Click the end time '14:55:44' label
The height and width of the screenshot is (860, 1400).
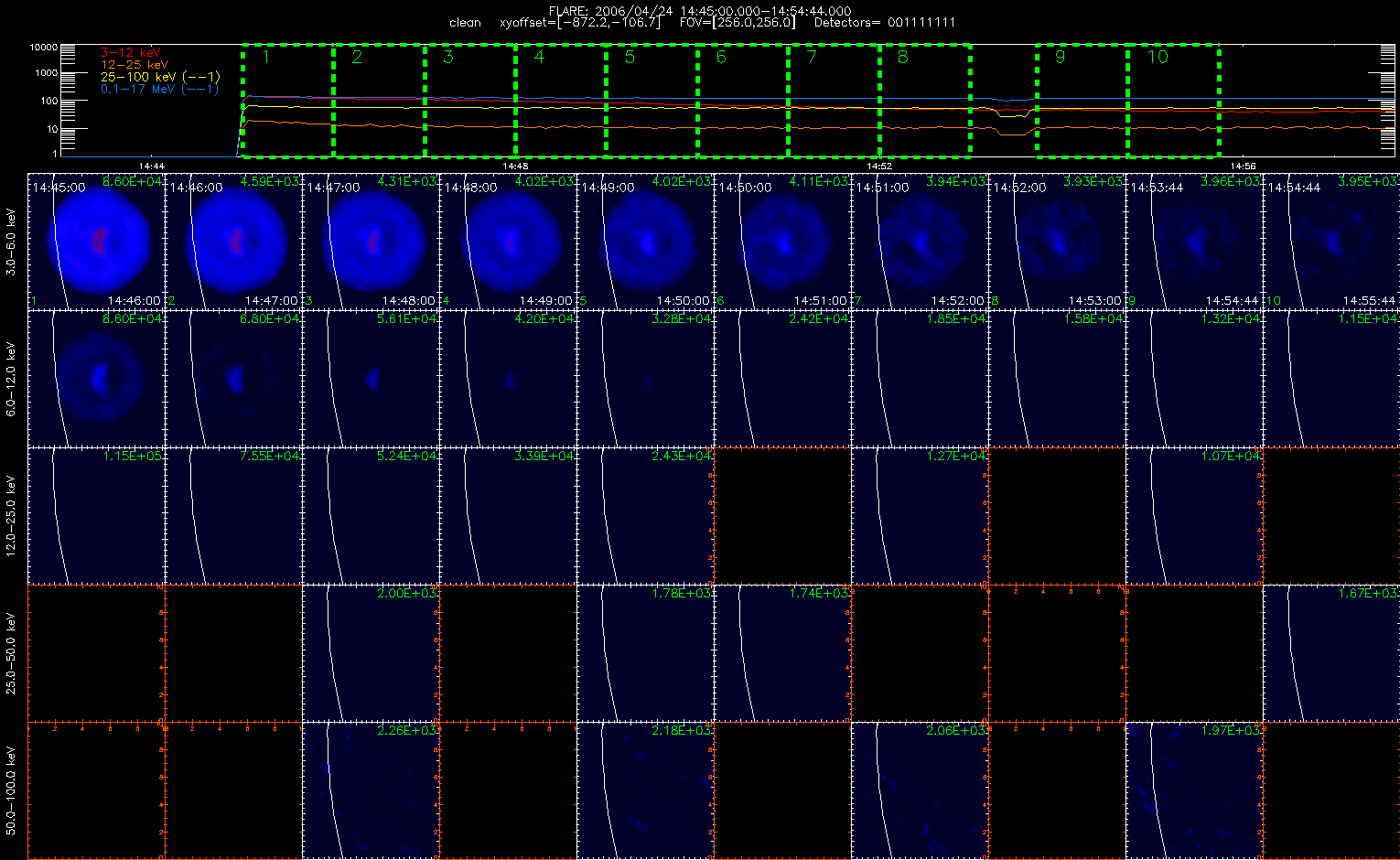[x=1369, y=300]
